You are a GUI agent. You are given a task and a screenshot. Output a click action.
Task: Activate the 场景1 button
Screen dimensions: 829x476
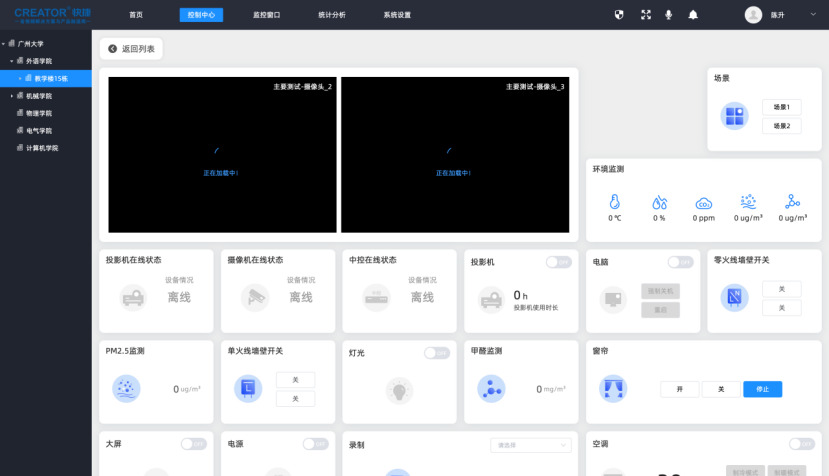781,107
